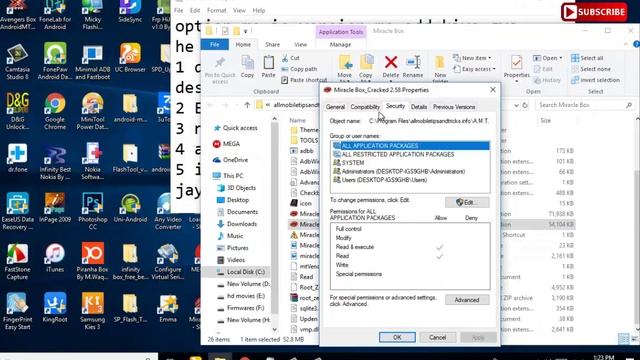Viewport: 640px width, 360px height.
Task: Click Select all in Explorer ribbon
Action: tap(587, 58)
